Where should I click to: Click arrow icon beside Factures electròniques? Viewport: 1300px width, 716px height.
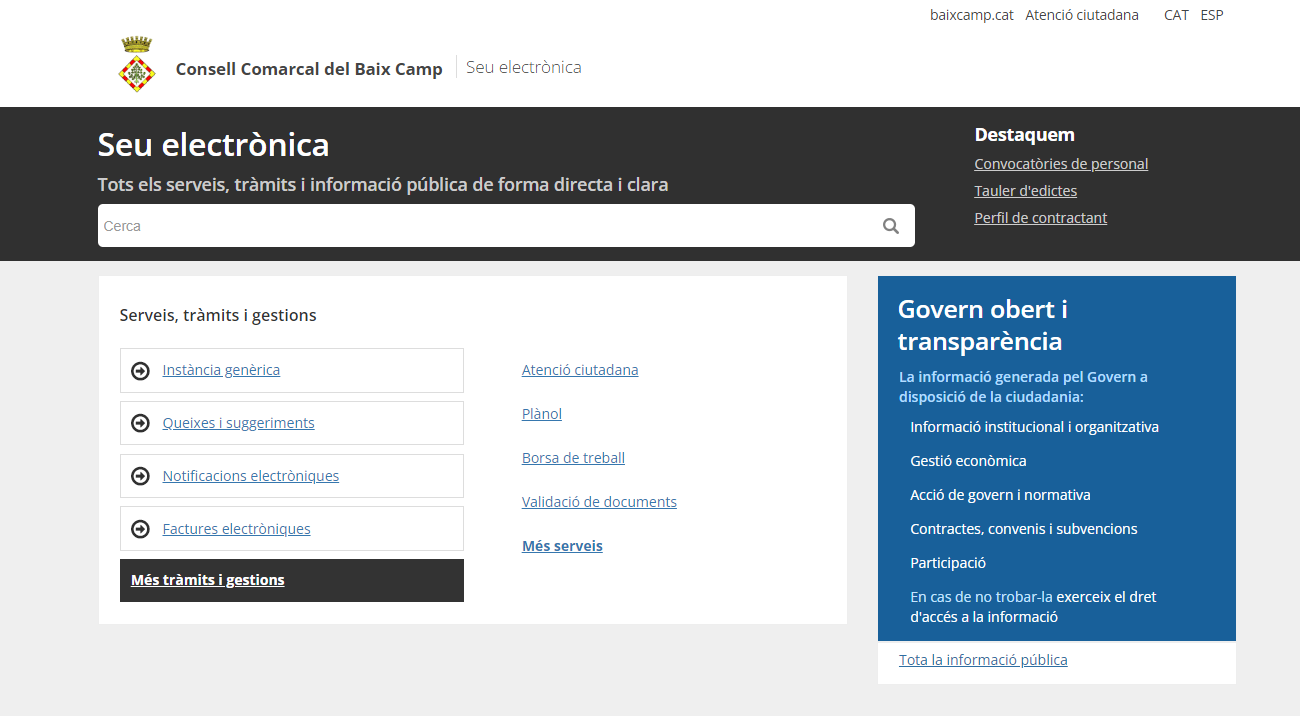141,529
